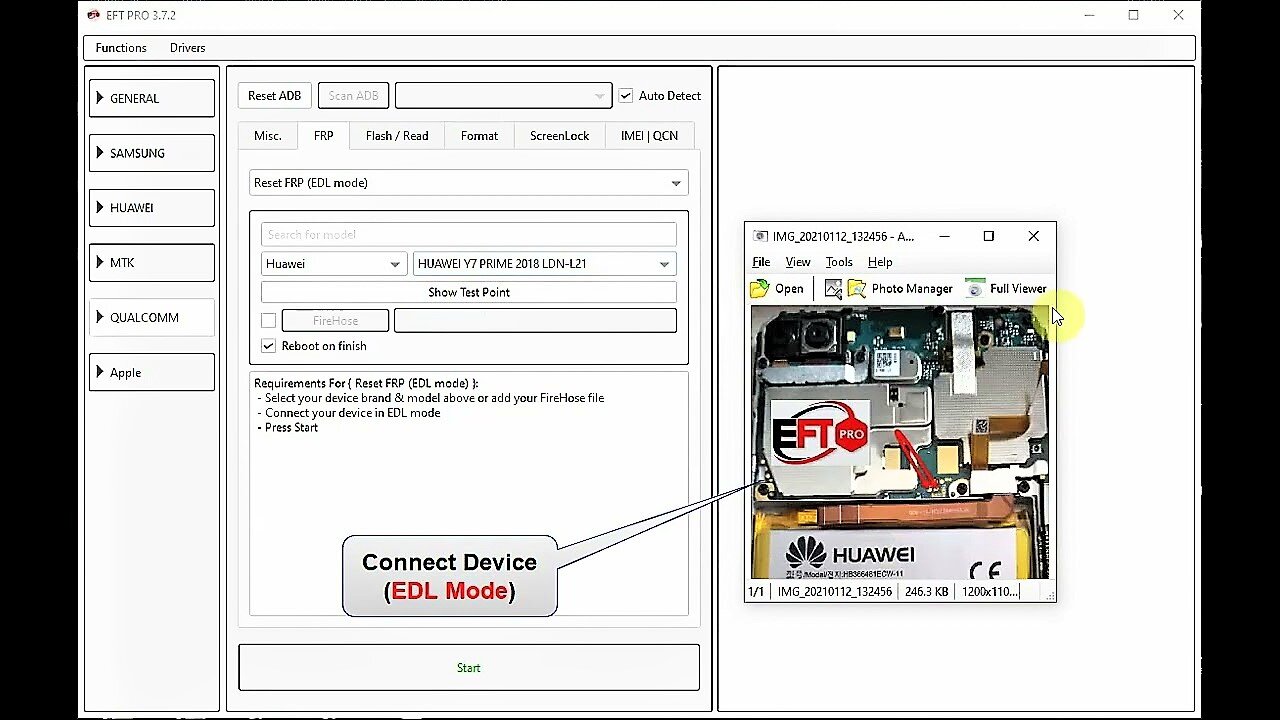1280x720 pixels.
Task: Open the ADB device dropdown
Action: tap(503, 95)
